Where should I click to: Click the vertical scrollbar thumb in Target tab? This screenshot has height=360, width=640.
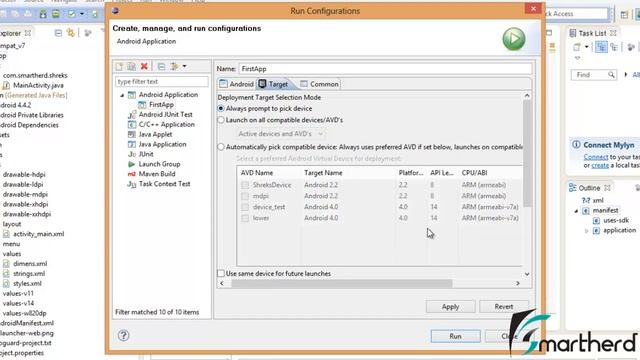pyautogui.click(x=527, y=154)
